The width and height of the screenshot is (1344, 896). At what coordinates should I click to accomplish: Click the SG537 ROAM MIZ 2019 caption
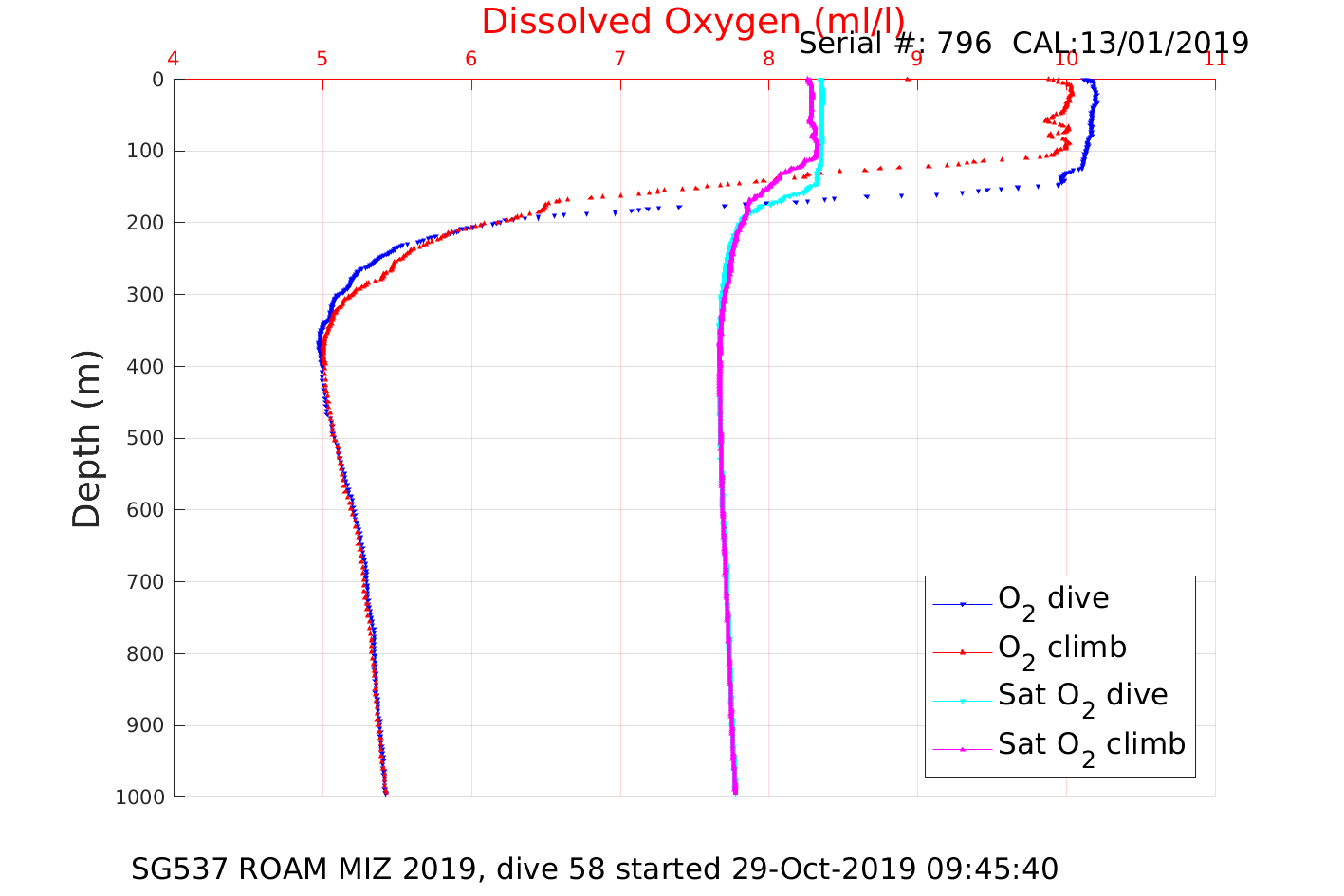(x=595, y=869)
